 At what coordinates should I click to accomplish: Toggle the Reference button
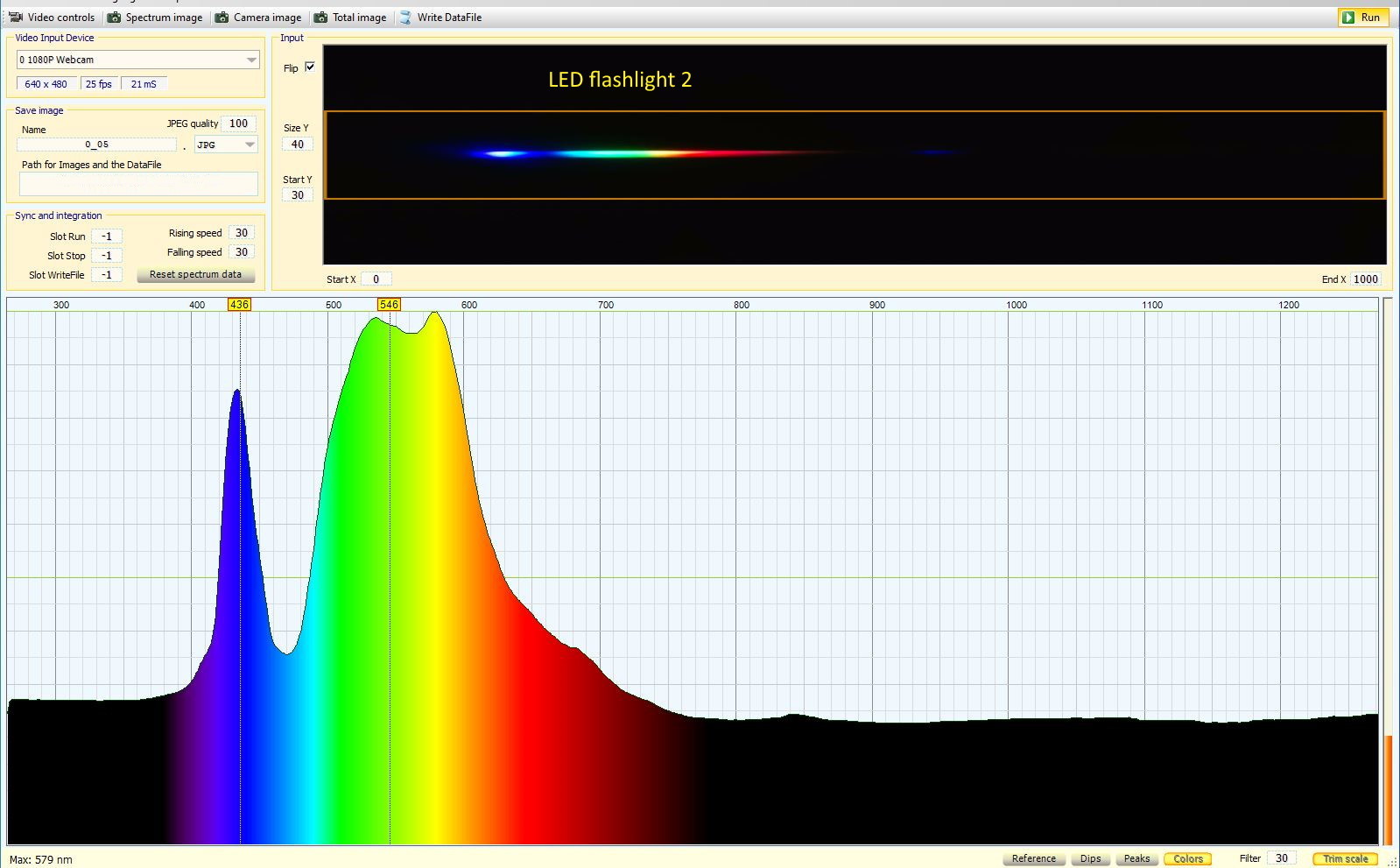[x=1034, y=858]
